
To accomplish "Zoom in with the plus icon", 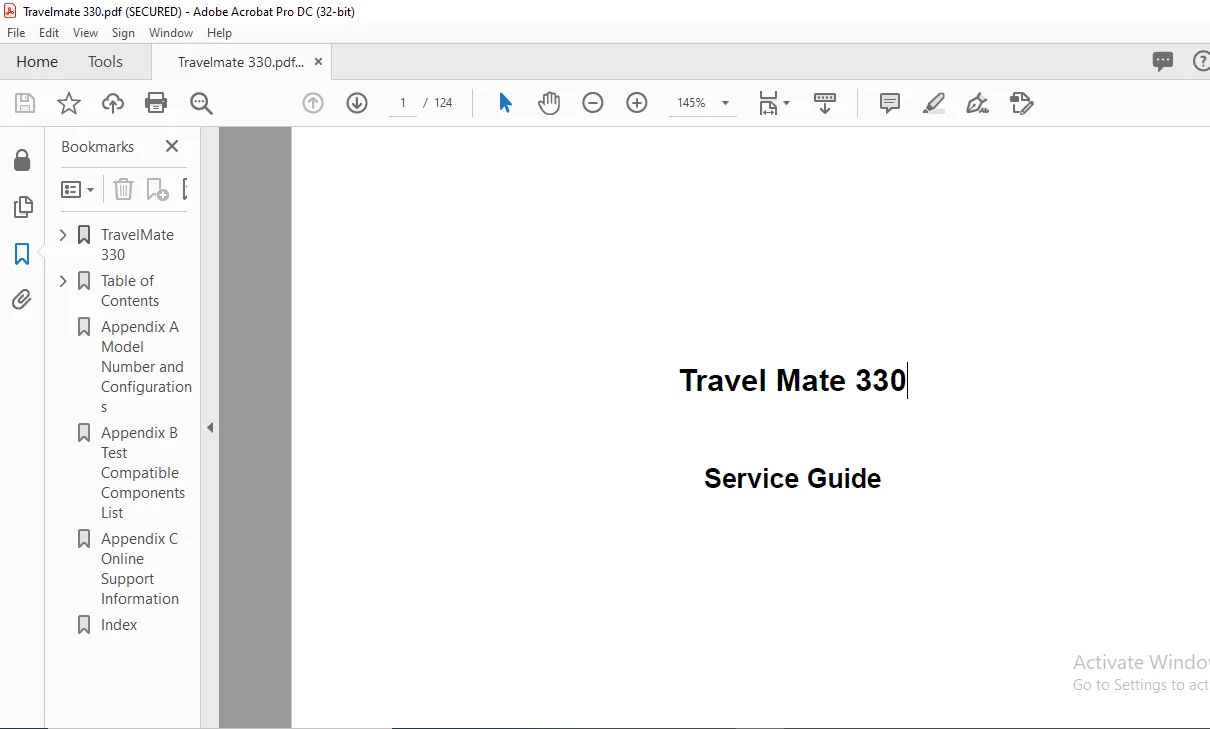I will coord(637,103).
